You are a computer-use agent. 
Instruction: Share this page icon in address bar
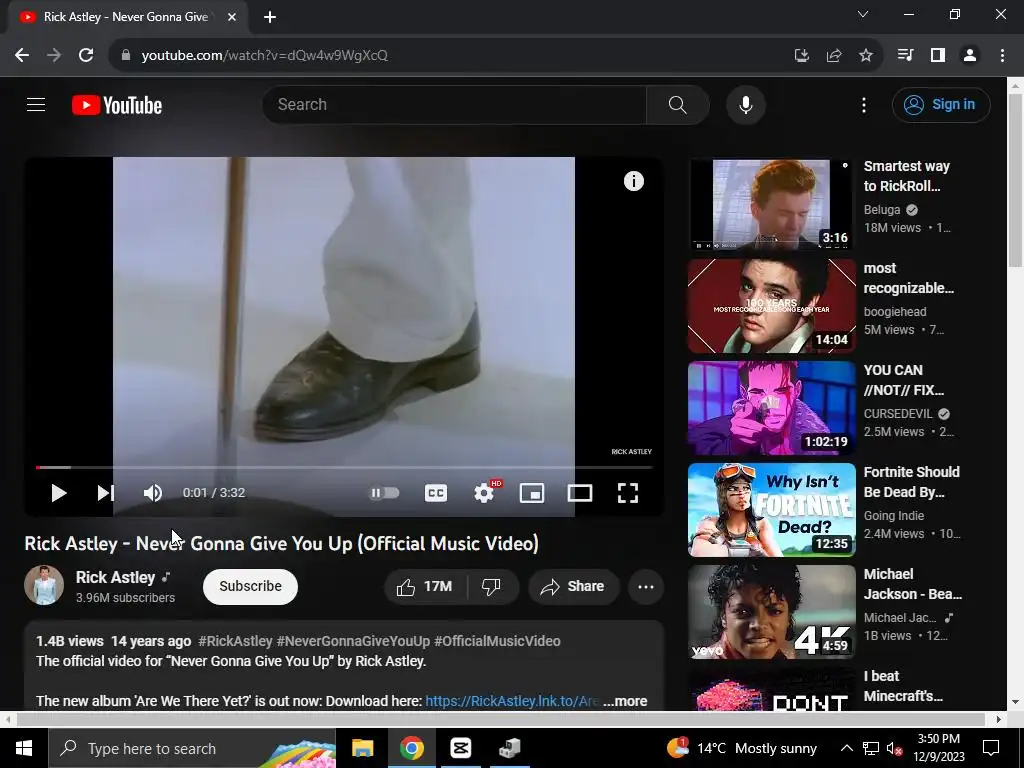833,56
